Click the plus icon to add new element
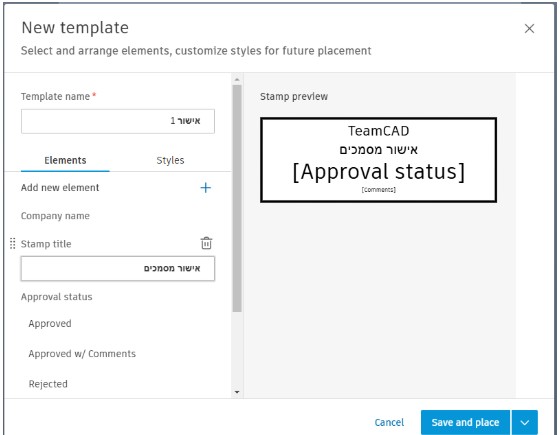Viewport: 560px width, 435px height. click(205, 188)
